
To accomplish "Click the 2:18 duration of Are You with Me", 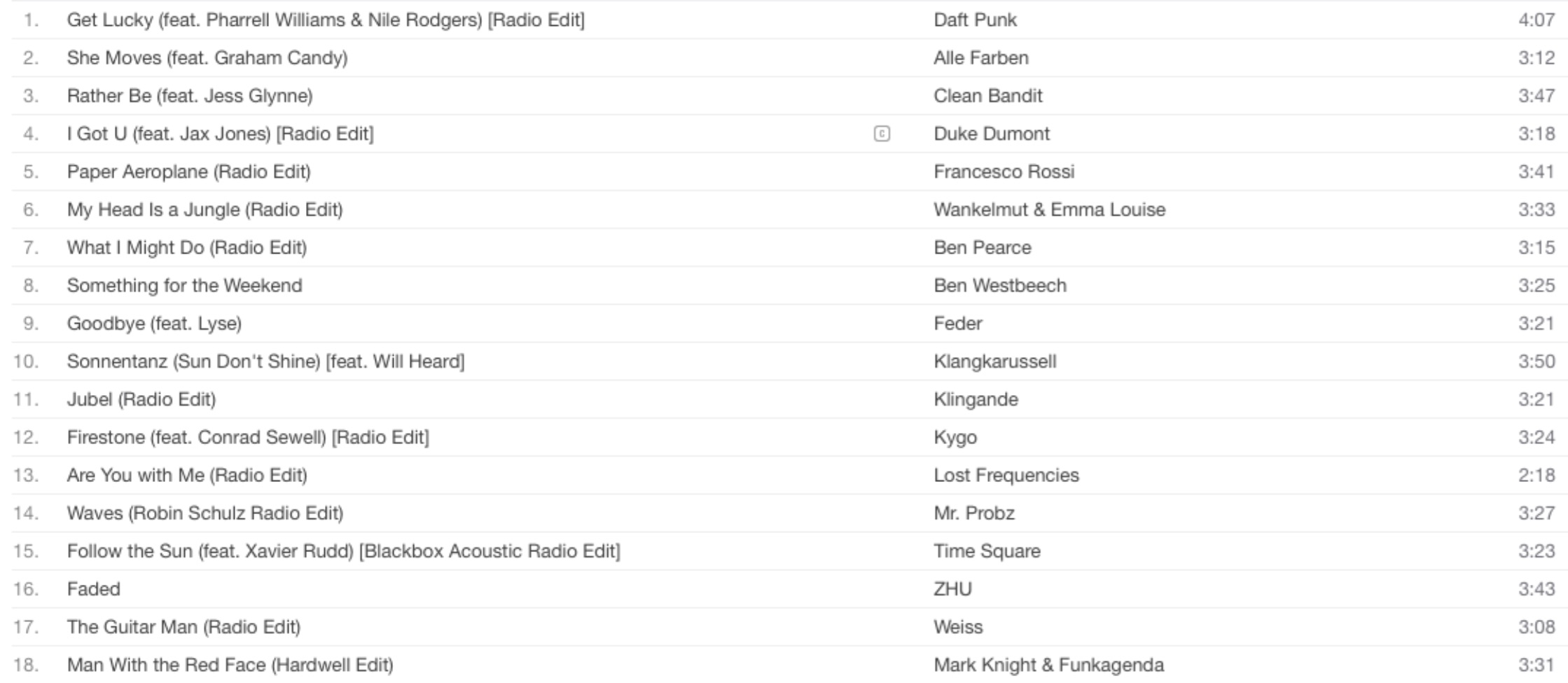I will tap(1536, 475).
